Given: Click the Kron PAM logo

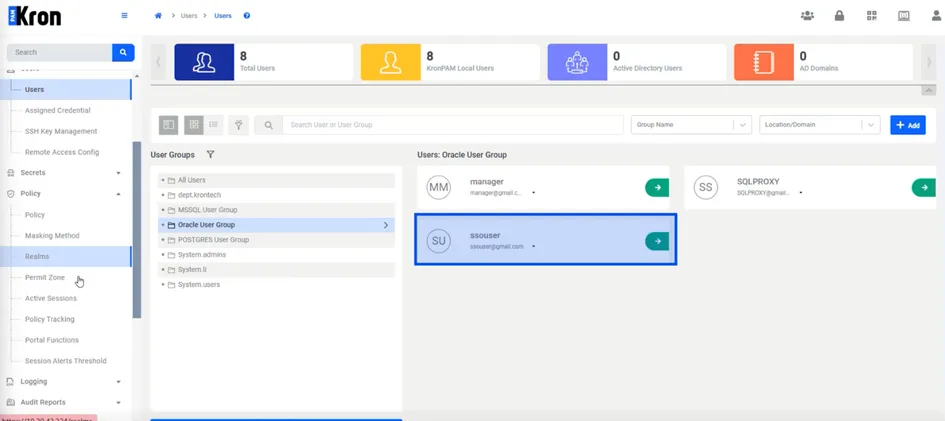Looking at the screenshot, I should click(x=34, y=16).
